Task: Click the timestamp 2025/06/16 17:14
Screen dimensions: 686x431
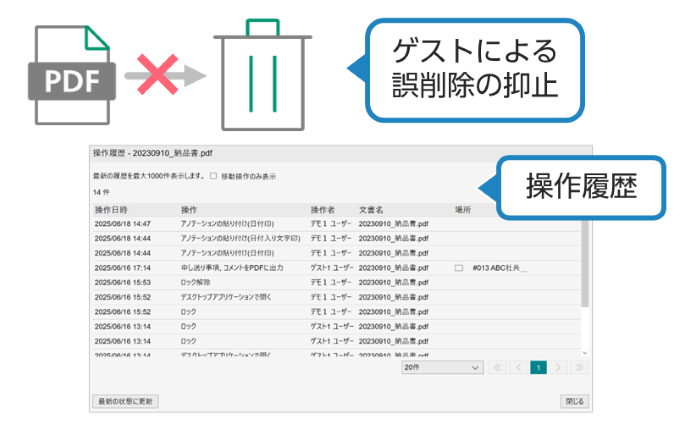Action: click(122, 268)
